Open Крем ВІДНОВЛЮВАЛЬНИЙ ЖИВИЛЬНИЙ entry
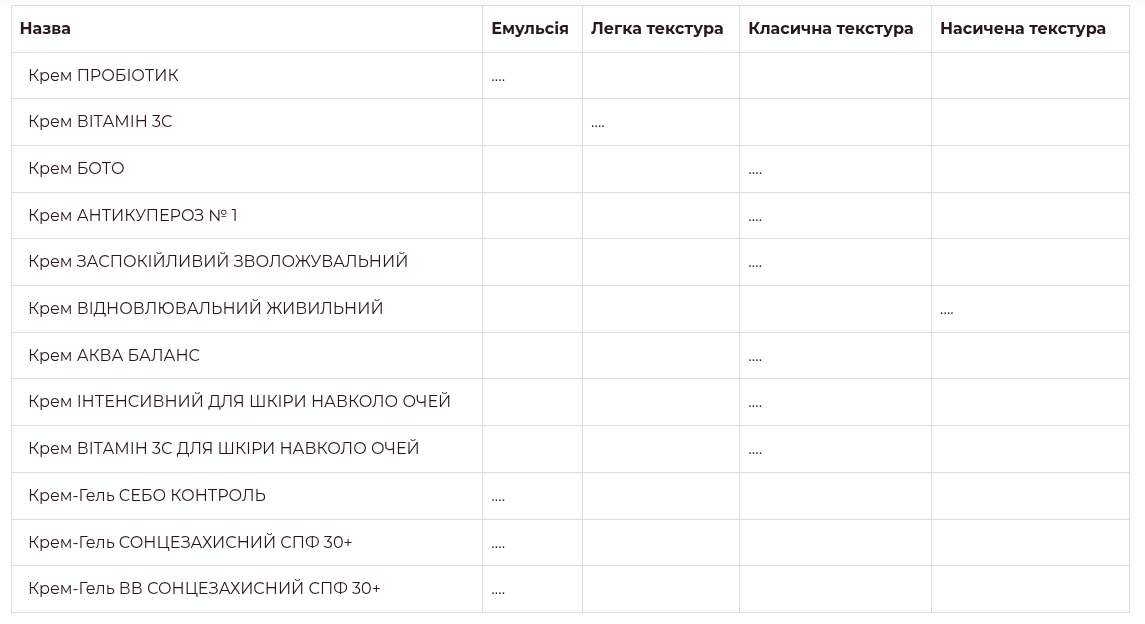Screen dimensions: 1145x624 pos(205,308)
